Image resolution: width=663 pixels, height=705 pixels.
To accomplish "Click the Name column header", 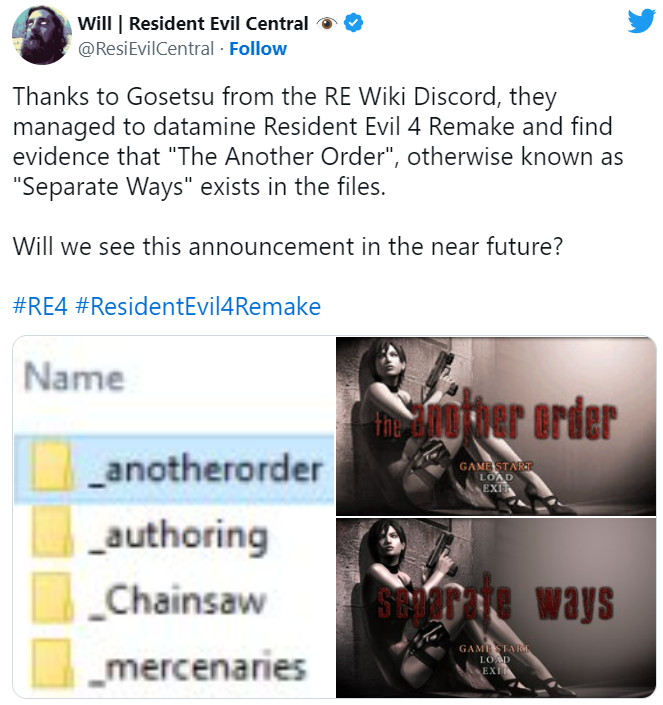I will tap(74, 377).
